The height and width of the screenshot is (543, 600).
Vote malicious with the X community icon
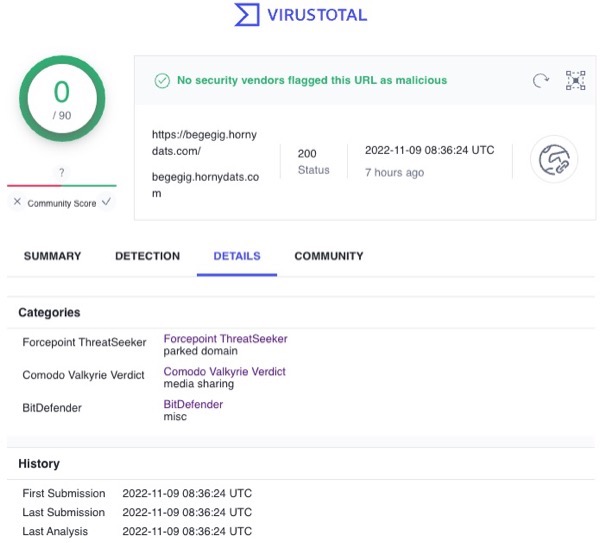click(17, 202)
